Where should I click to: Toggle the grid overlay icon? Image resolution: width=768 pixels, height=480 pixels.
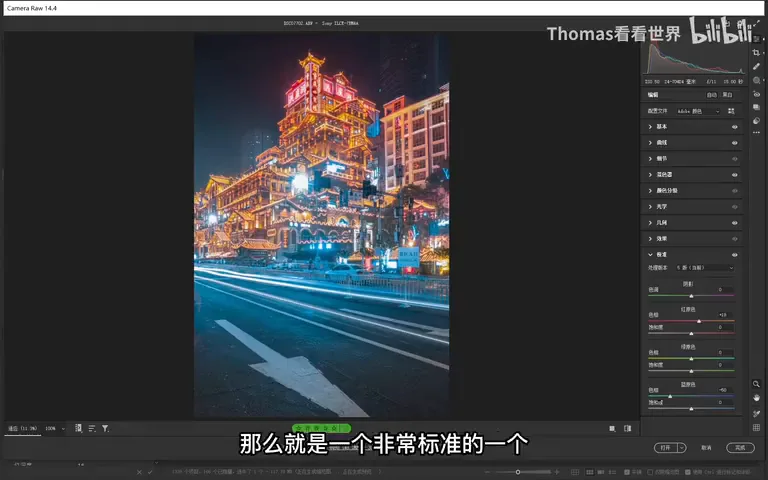click(756, 428)
